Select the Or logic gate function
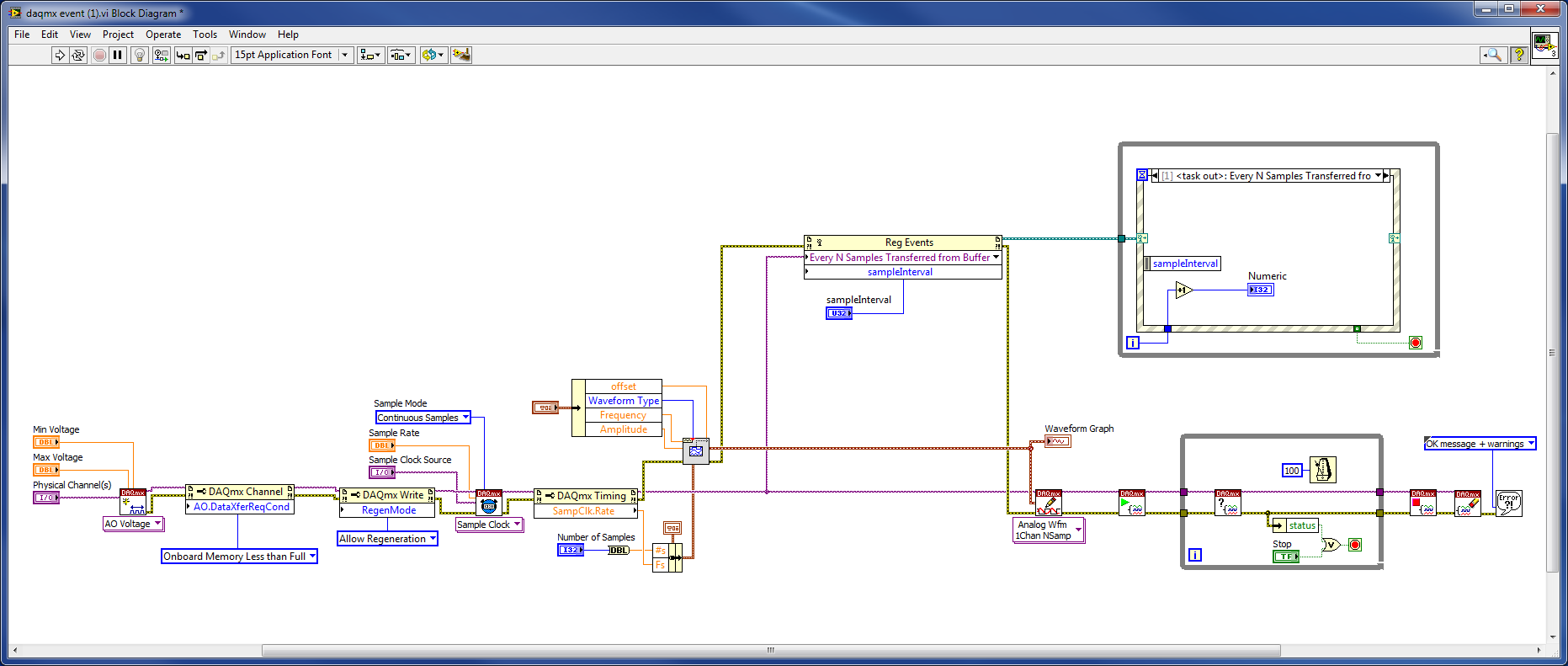1568x666 pixels. (1331, 545)
